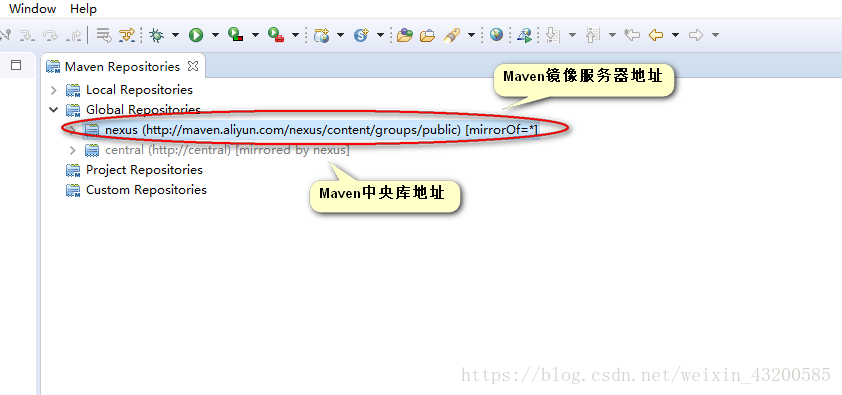Click the Last Edit Location icon
The height and width of the screenshot is (395, 842).
click(632, 35)
